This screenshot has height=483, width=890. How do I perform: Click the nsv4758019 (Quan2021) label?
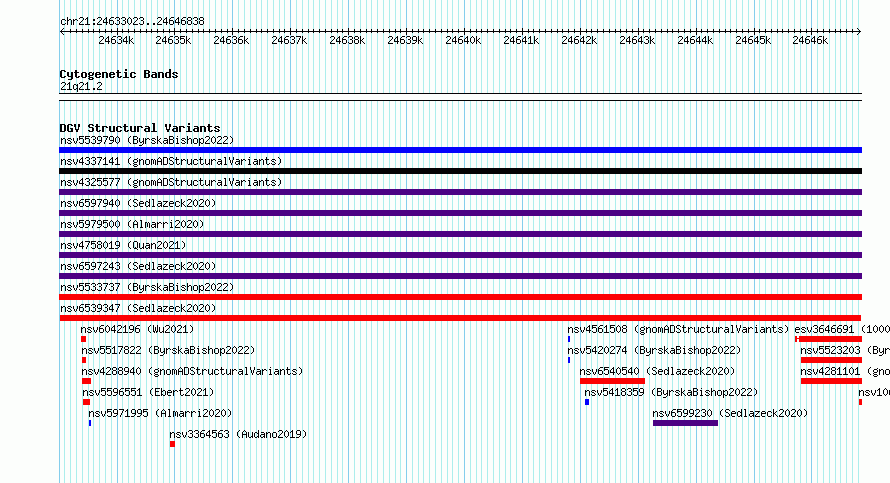click(x=123, y=245)
